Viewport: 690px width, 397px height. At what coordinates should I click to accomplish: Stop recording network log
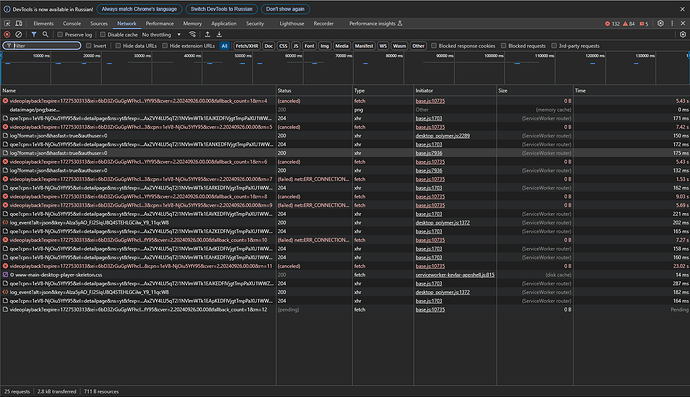pyautogui.click(x=7, y=34)
